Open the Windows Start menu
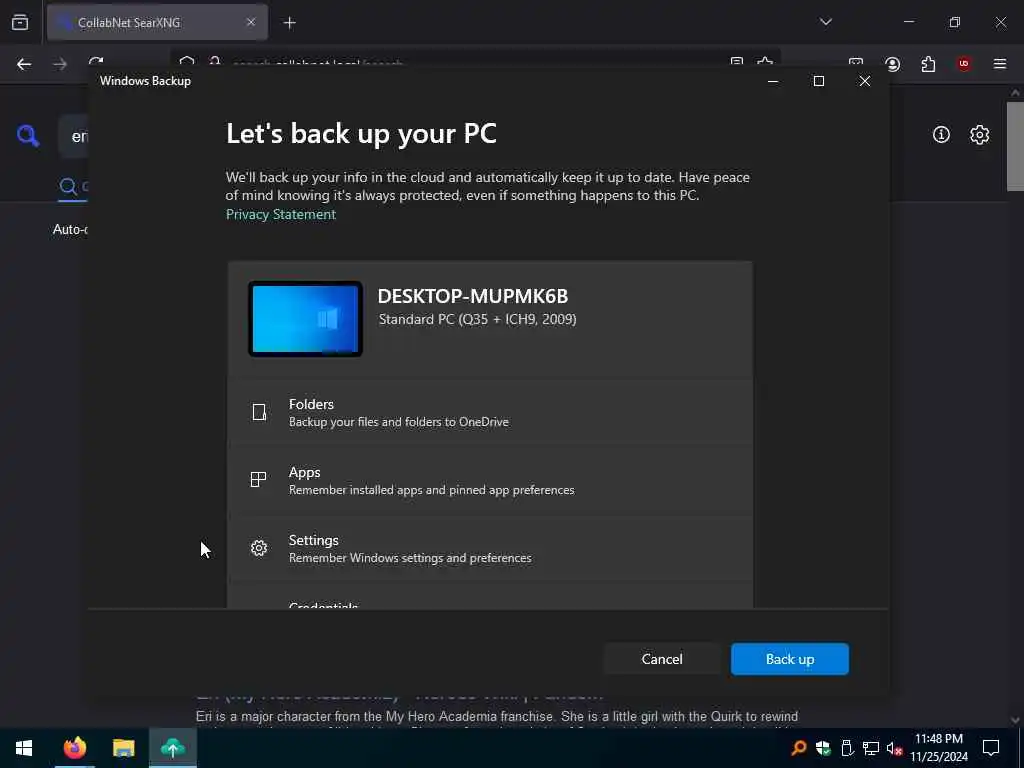Image resolution: width=1024 pixels, height=768 pixels. pyautogui.click(x=24, y=748)
